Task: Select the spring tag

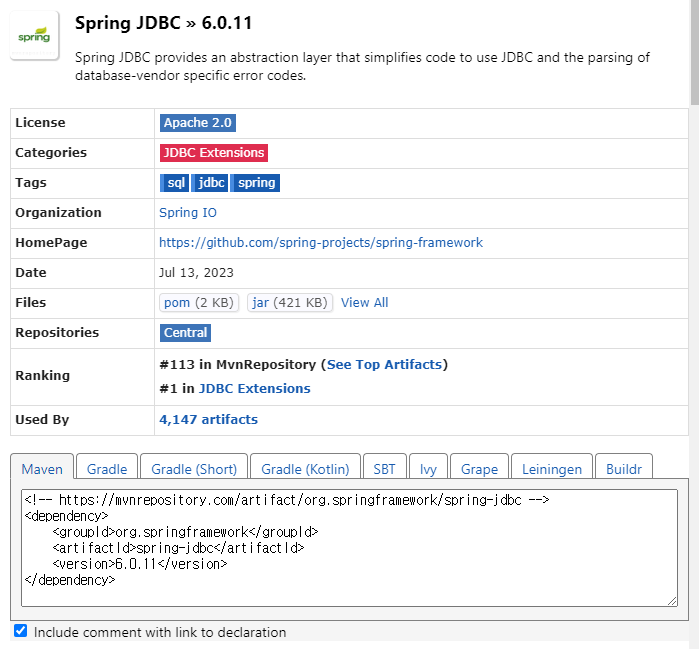Action: [255, 183]
